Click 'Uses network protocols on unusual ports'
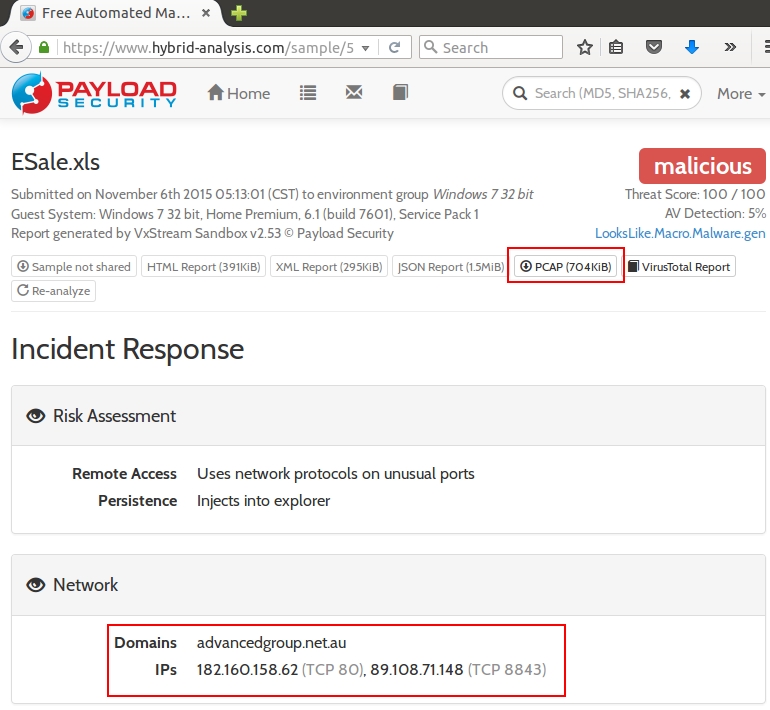 [336, 474]
